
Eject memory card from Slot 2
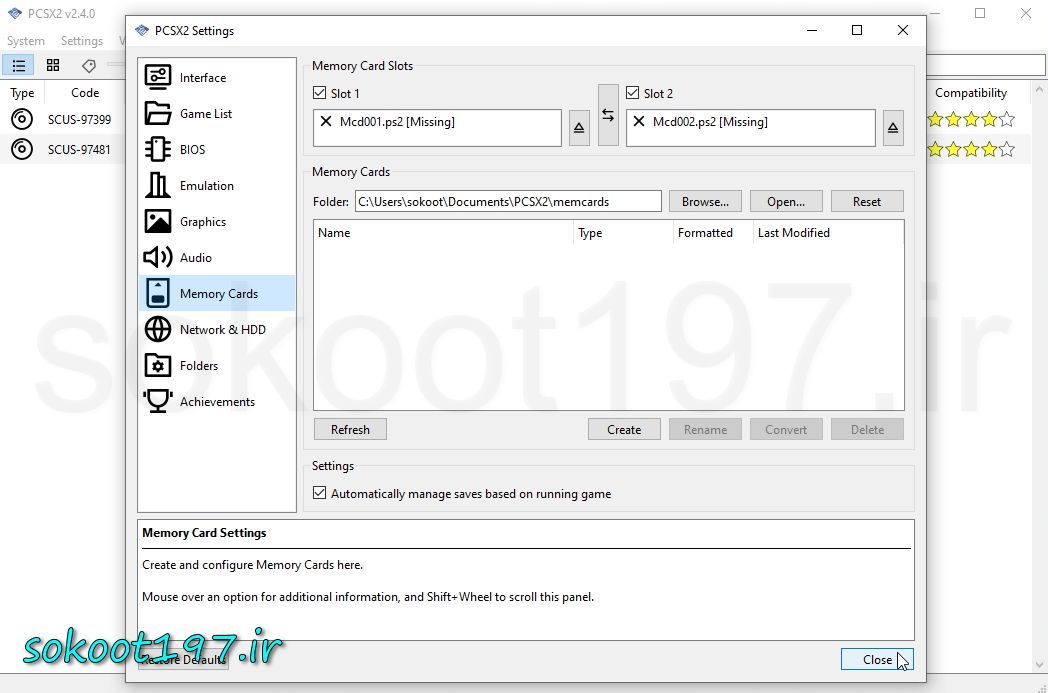(893, 128)
